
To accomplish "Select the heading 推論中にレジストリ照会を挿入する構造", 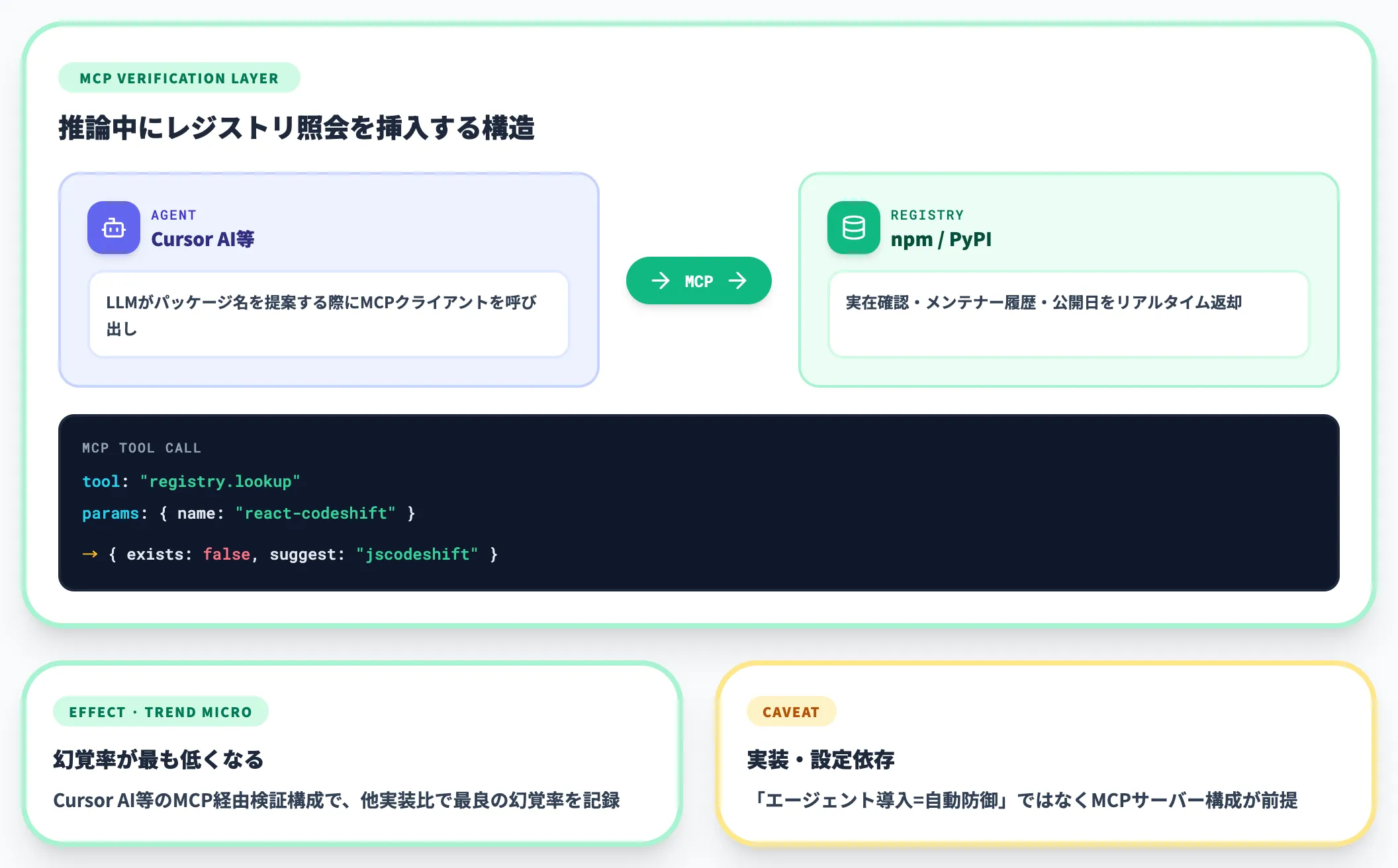I will click(297, 128).
